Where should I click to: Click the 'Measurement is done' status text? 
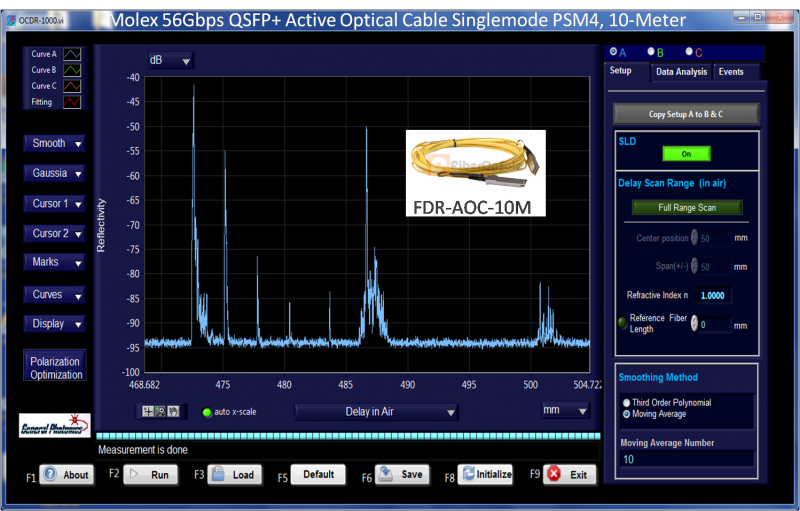(143, 450)
